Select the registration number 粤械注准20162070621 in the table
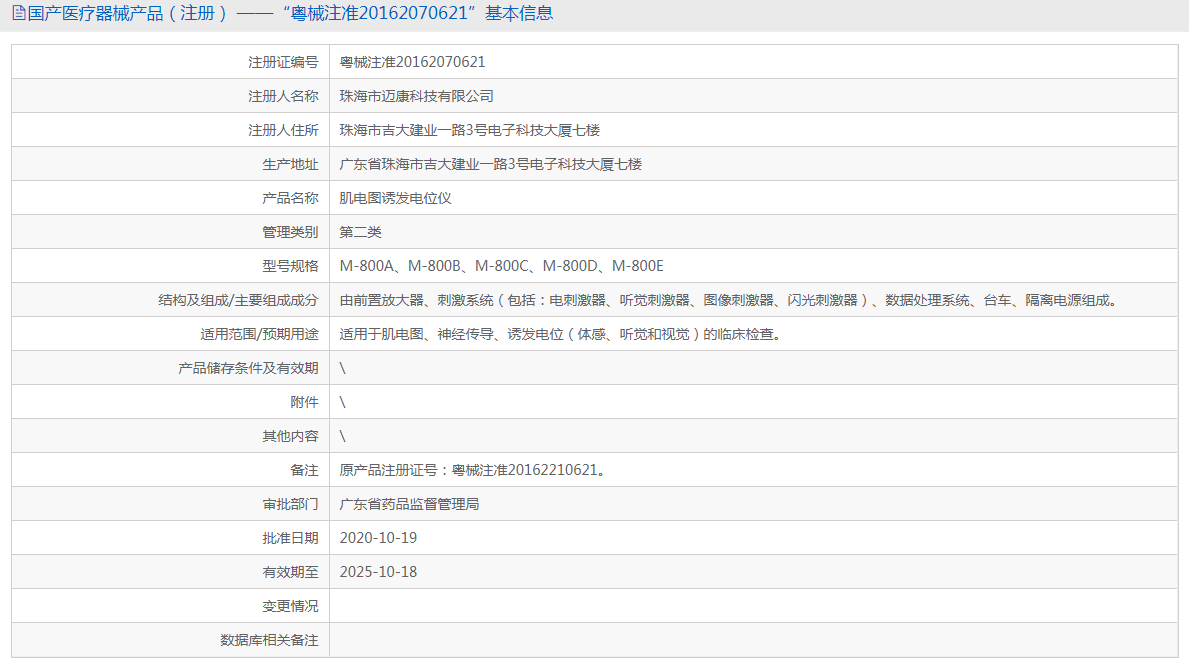Viewport: 1189px width, 664px height. click(x=412, y=62)
